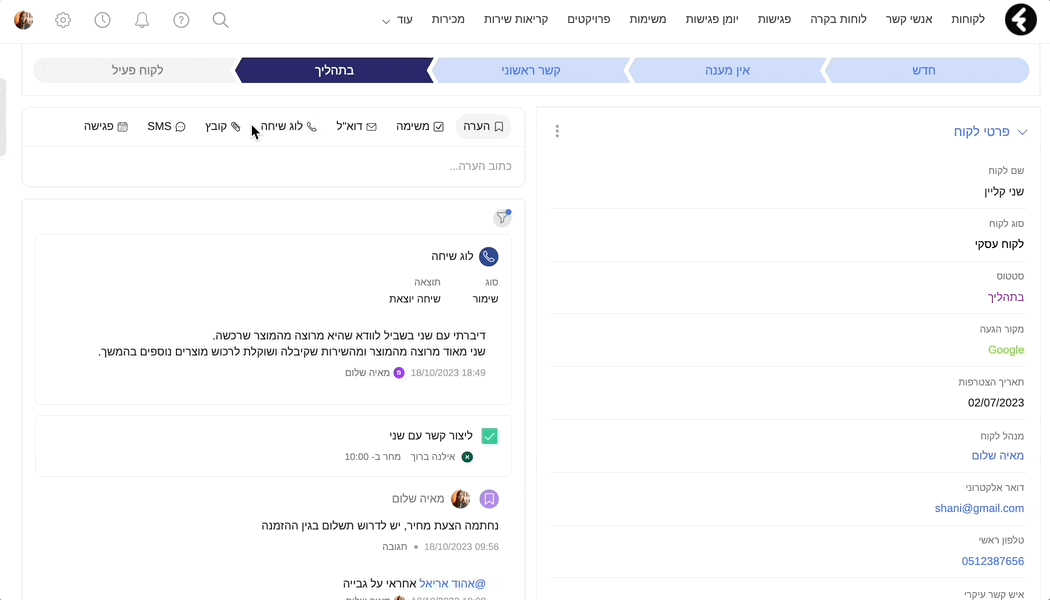The height and width of the screenshot is (600, 1050).
Task: Open the recent history clock icon
Action: pyautogui.click(x=102, y=20)
